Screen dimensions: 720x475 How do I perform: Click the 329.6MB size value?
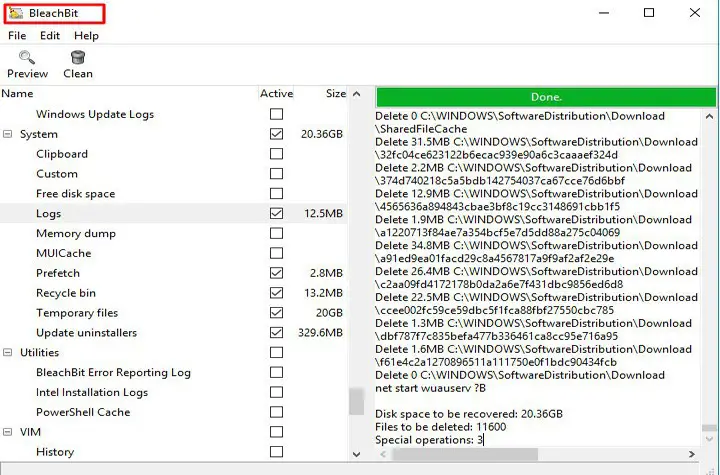coord(321,333)
